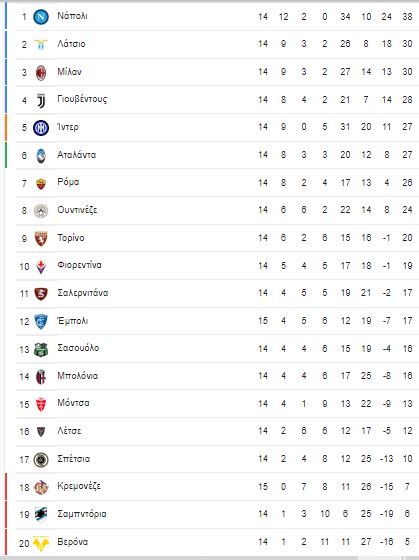Click the Ουντινέζε team name

click(x=77, y=210)
